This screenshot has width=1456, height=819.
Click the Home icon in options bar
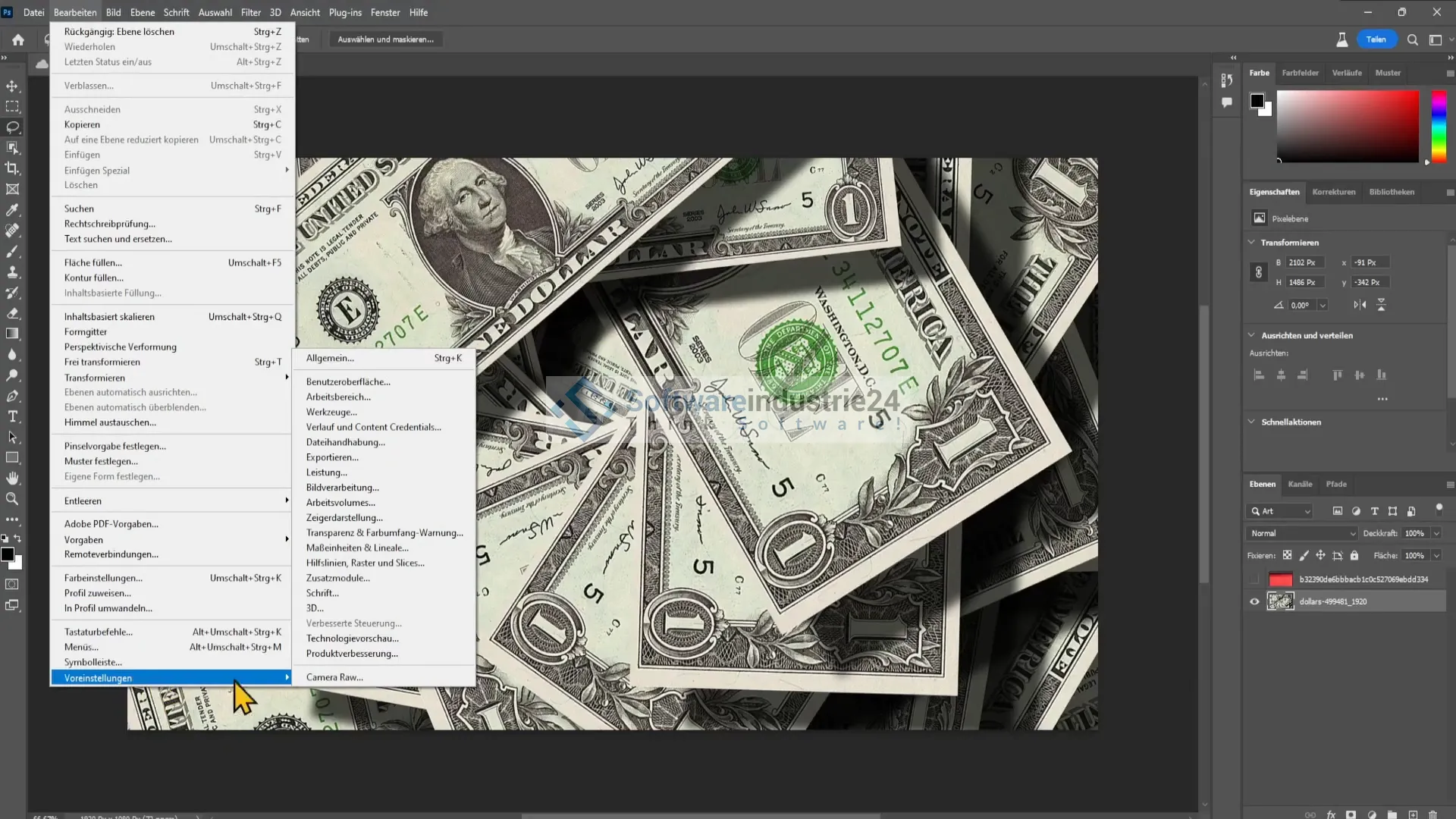click(x=18, y=39)
